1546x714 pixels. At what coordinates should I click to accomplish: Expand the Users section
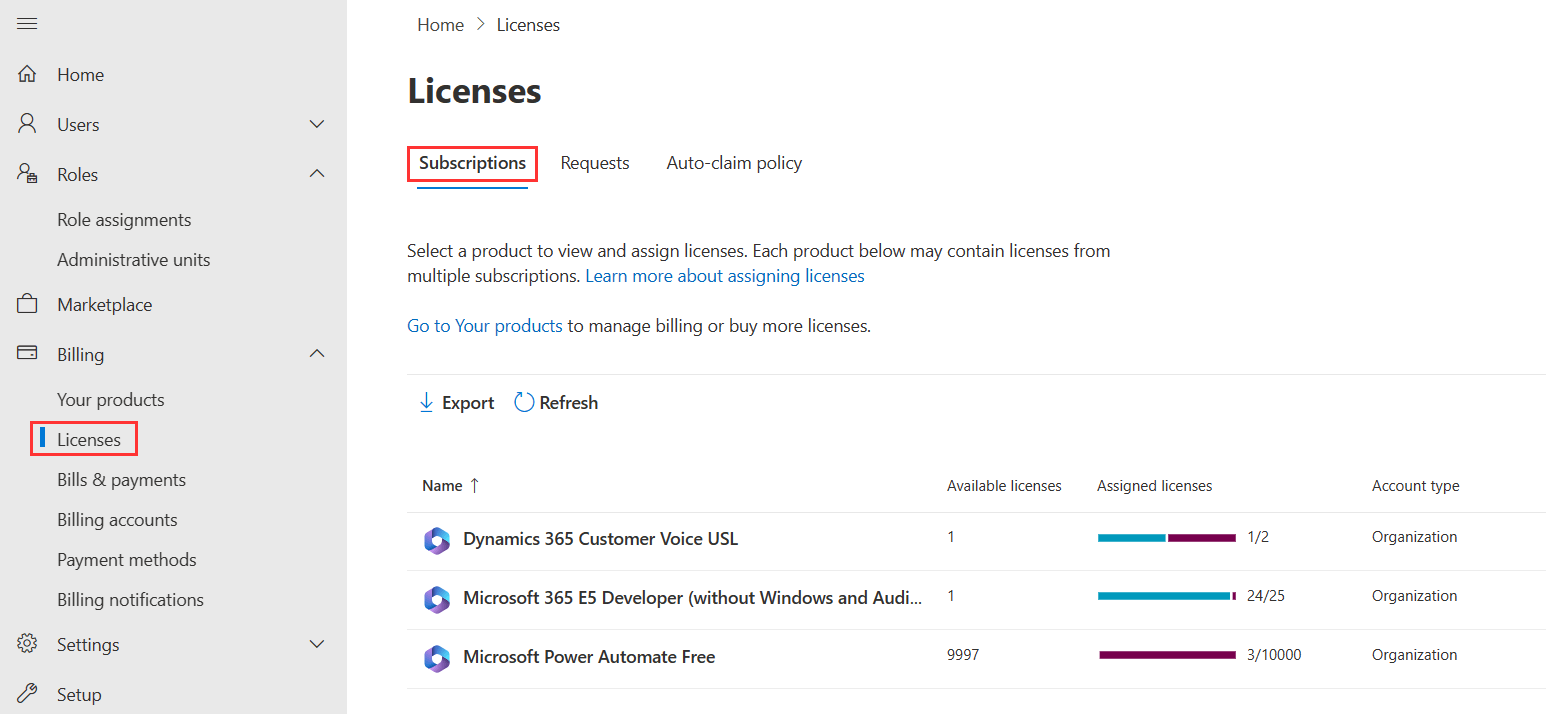click(317, 123)
